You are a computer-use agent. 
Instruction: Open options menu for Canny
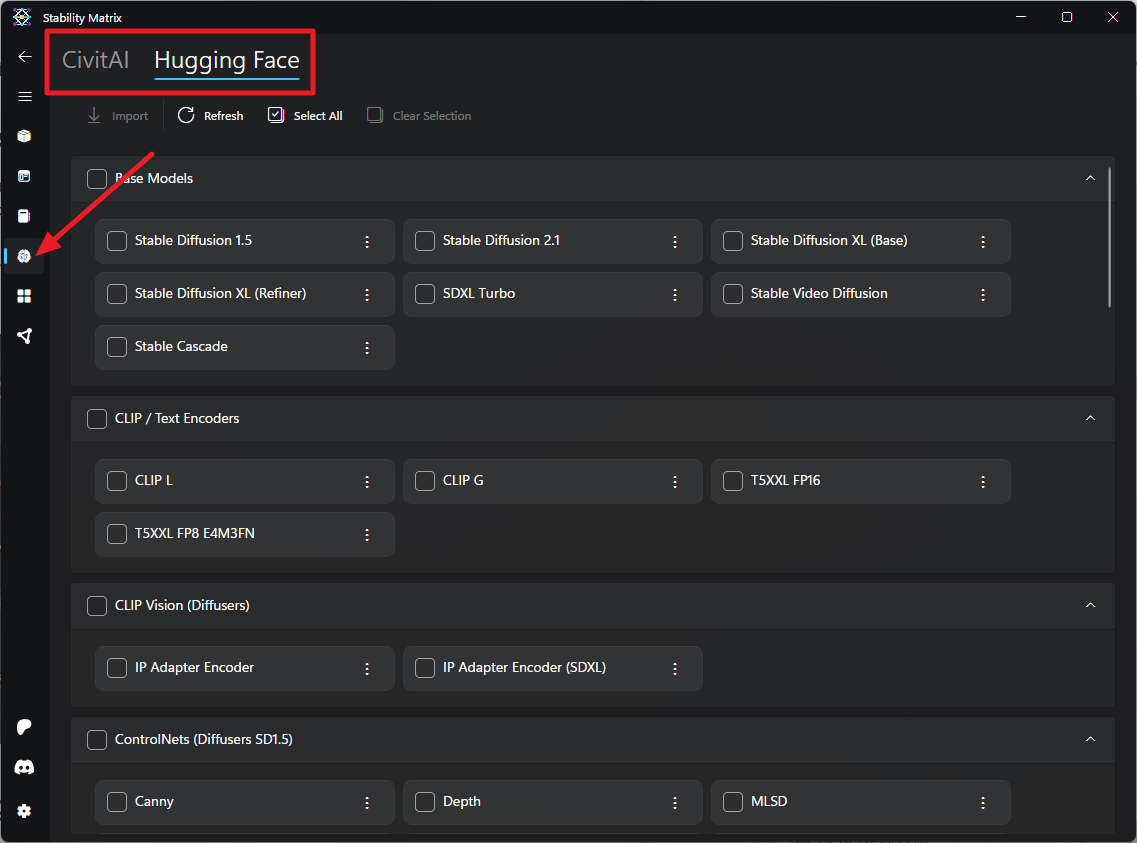click(x=367, y=802)
